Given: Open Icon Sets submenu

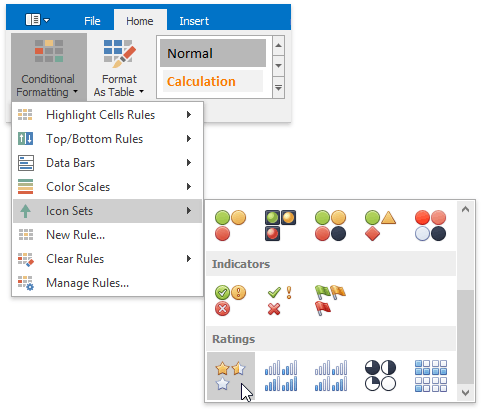Looking at the screenshot, I should [x=107, y=211].
